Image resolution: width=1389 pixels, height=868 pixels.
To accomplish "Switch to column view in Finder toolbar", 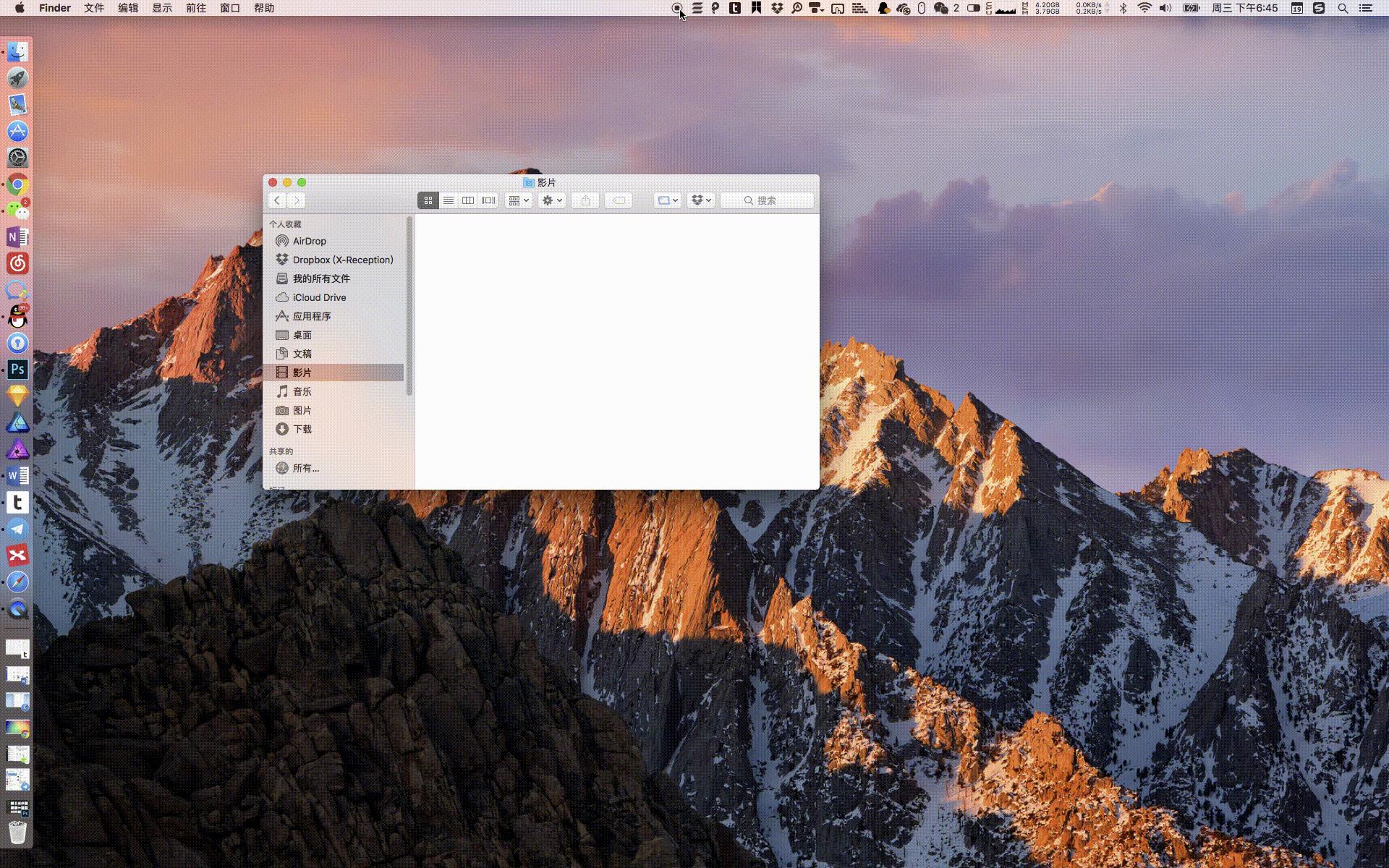I will pyautogui.click(x=468, y=200).
